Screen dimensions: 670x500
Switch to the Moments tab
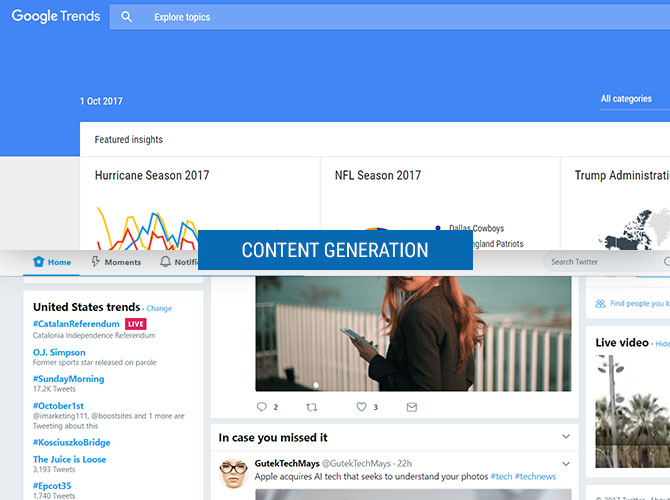pos(116,262)
